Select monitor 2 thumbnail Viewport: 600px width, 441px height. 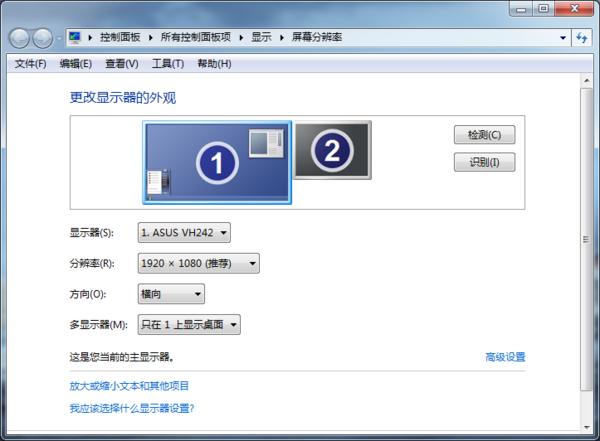(x=332, y=150)
